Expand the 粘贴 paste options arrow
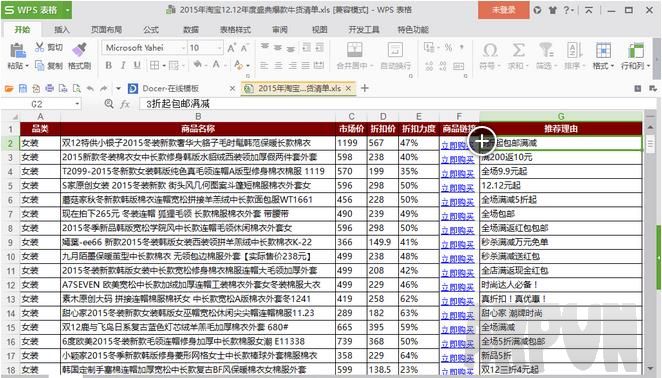 pos(27,66)
